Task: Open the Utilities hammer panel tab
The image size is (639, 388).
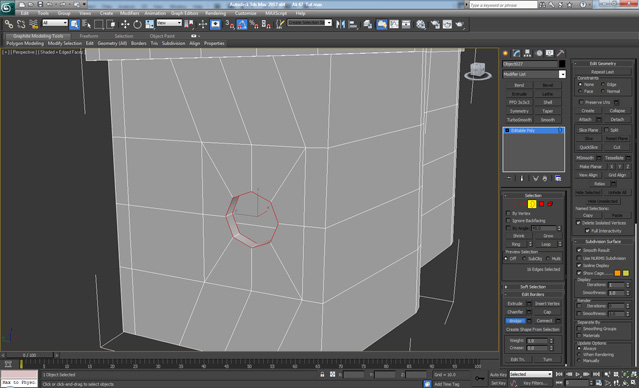Action: pyautogui.click(x=561, y=53)
